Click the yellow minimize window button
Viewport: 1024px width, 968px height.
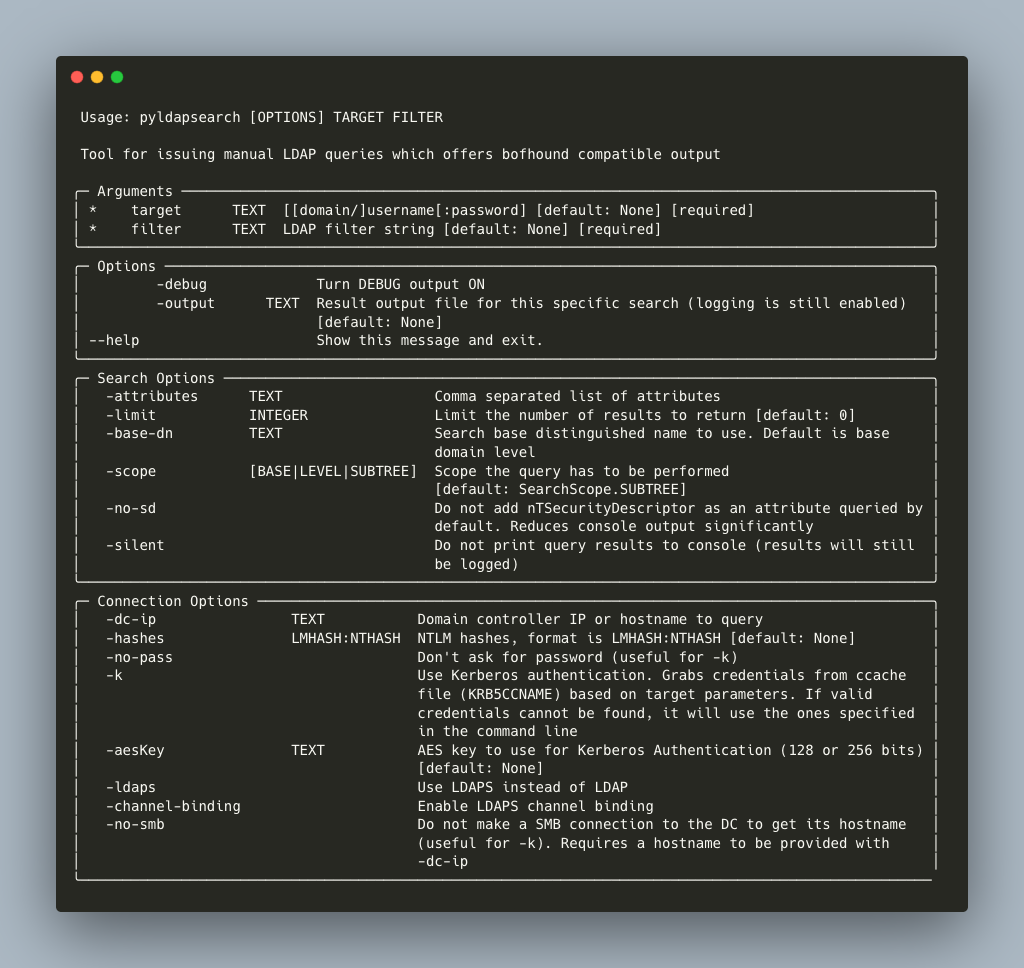pyautogui.click(x=97, y=77)
